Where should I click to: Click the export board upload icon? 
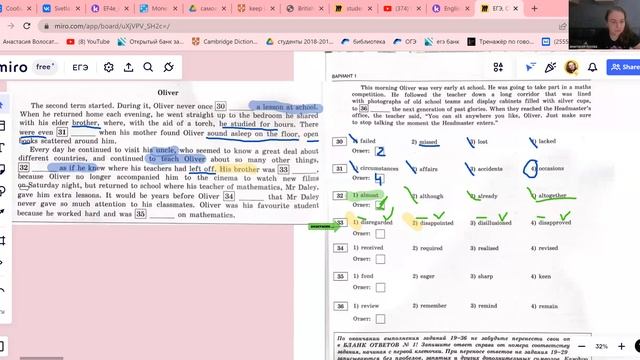(129, 67)
